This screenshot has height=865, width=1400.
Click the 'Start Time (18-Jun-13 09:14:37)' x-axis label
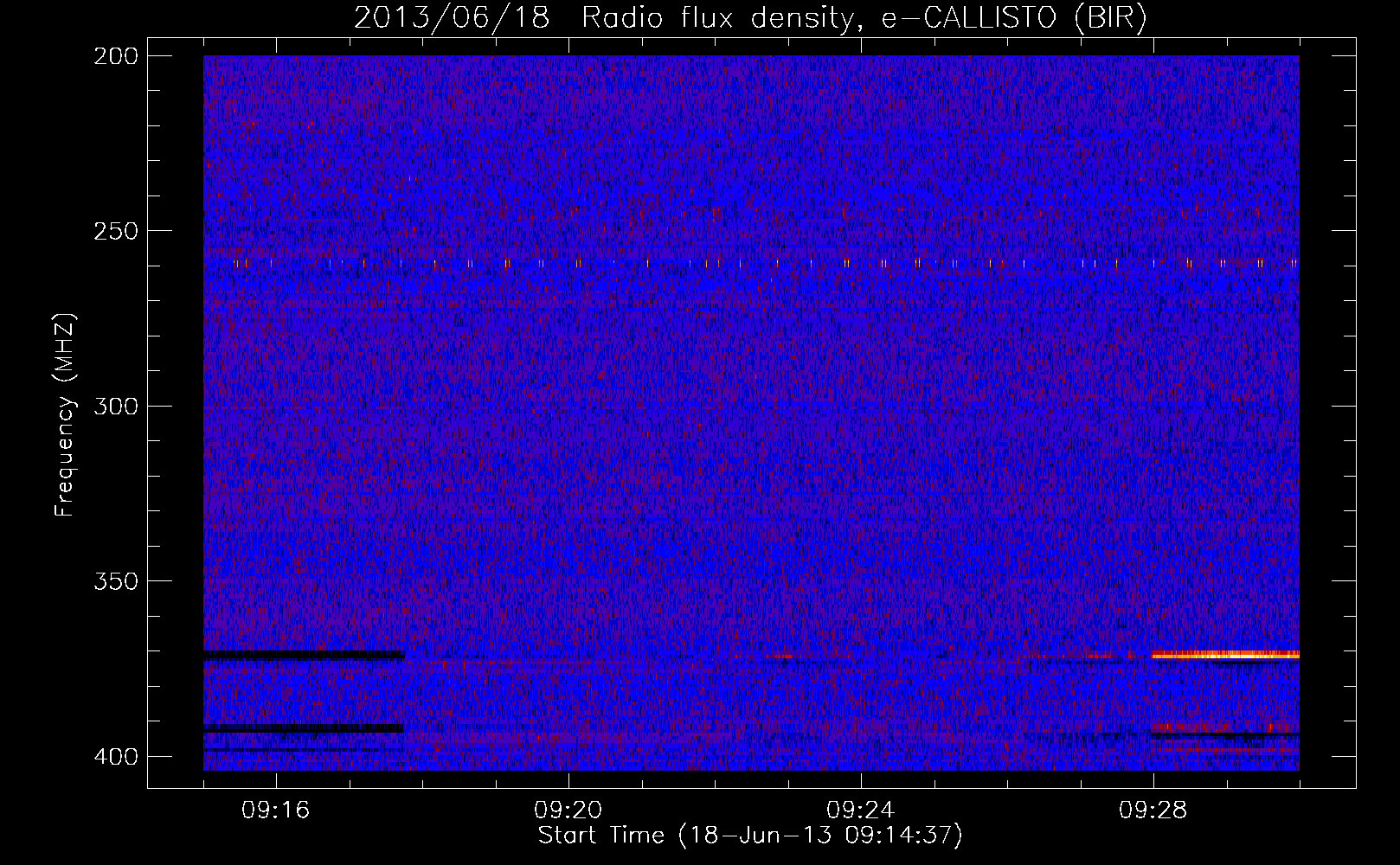tap(750, 836)
